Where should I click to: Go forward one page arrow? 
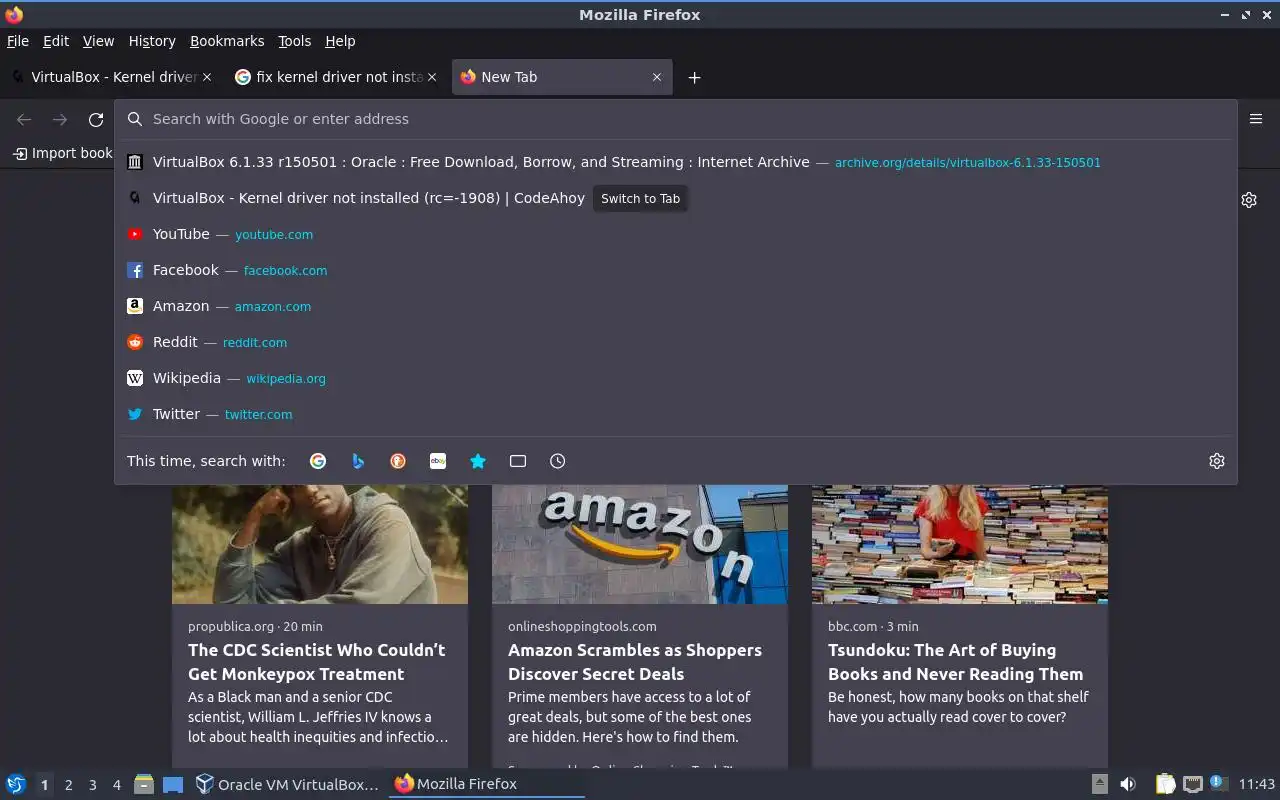click(60, 120)
